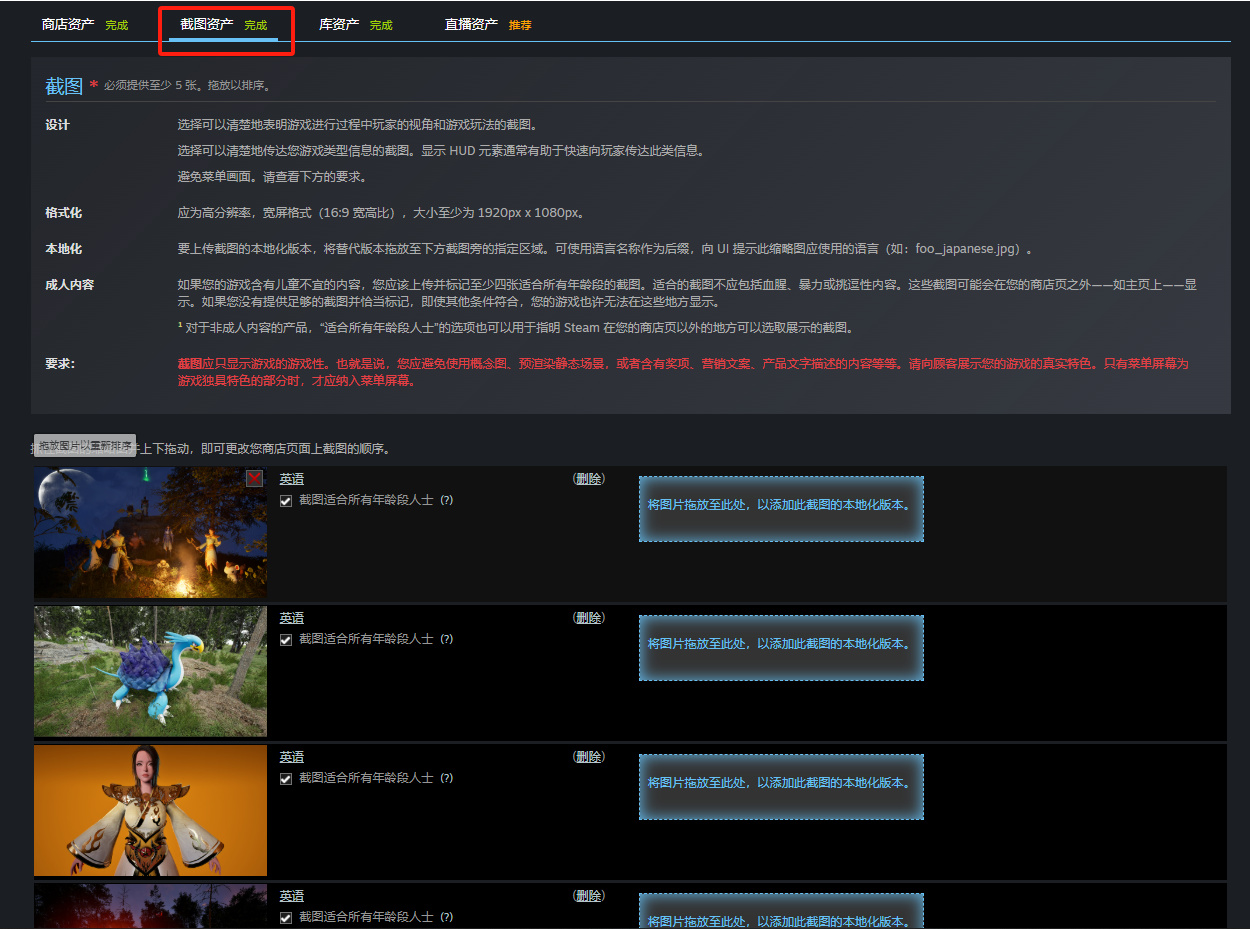Untick 截图适合所有年龄段人士 for the campfire screenshot
Viewport: 1250px width, 929px height.
point(286,500)
